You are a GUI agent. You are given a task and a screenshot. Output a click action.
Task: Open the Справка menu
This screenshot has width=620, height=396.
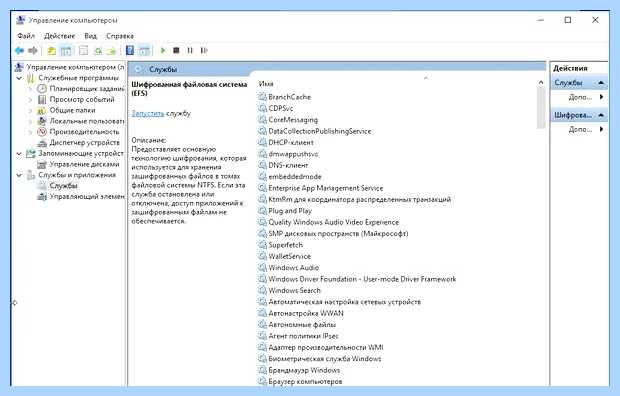point(120,36)
